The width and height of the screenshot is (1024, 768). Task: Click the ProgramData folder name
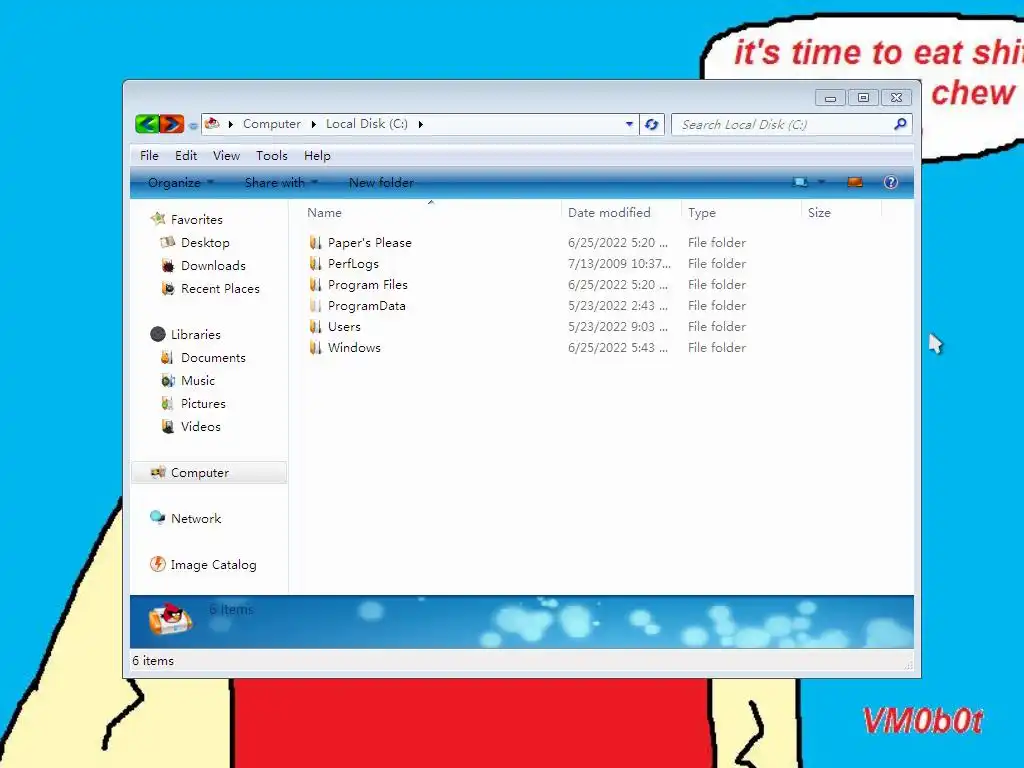(366, 306)
